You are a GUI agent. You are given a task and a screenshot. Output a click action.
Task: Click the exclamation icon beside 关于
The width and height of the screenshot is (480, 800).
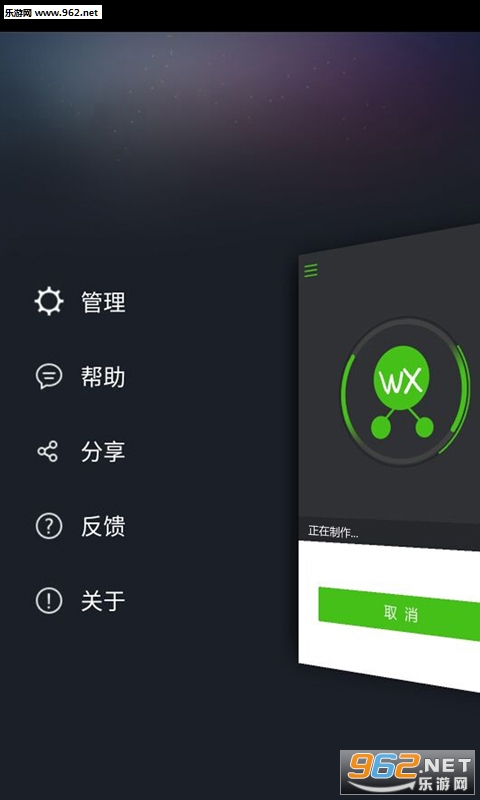click(x=49, y=601)
